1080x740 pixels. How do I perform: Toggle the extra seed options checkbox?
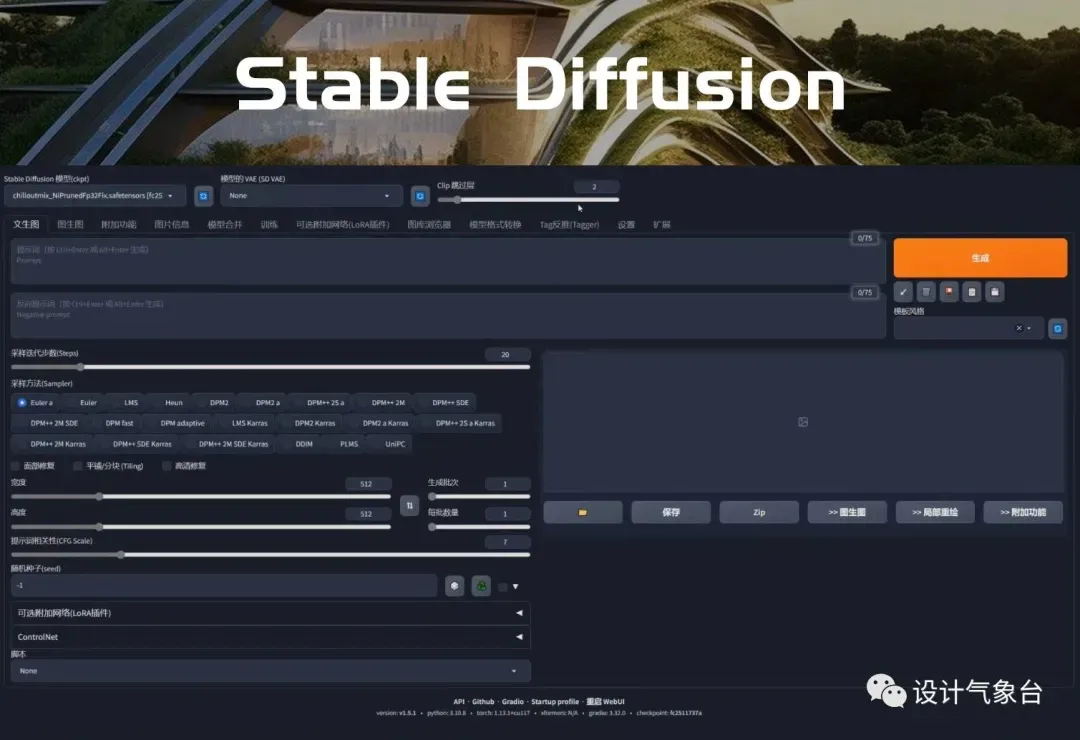(503, 587)
